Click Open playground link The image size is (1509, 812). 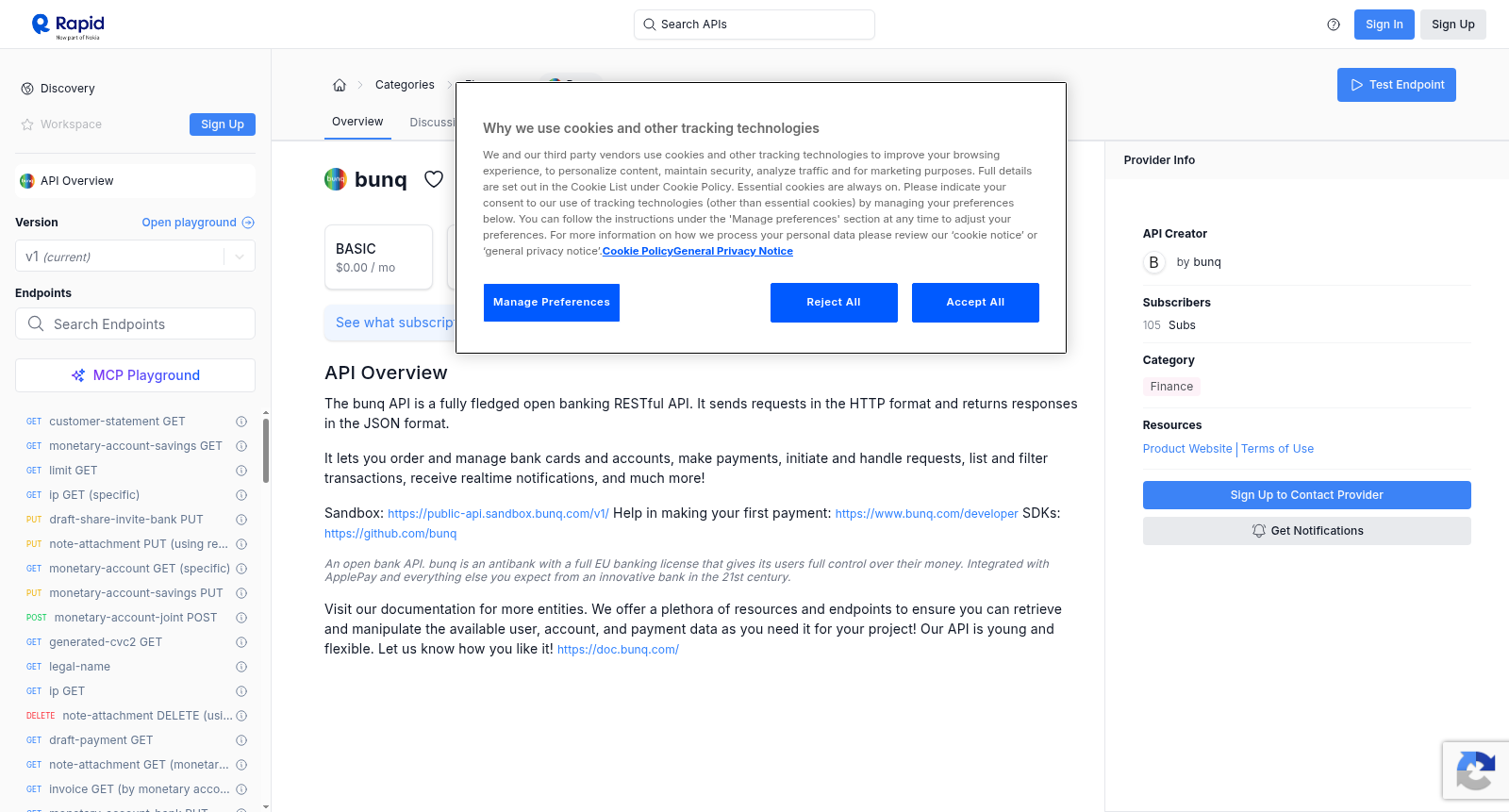(x=198, y=223)
